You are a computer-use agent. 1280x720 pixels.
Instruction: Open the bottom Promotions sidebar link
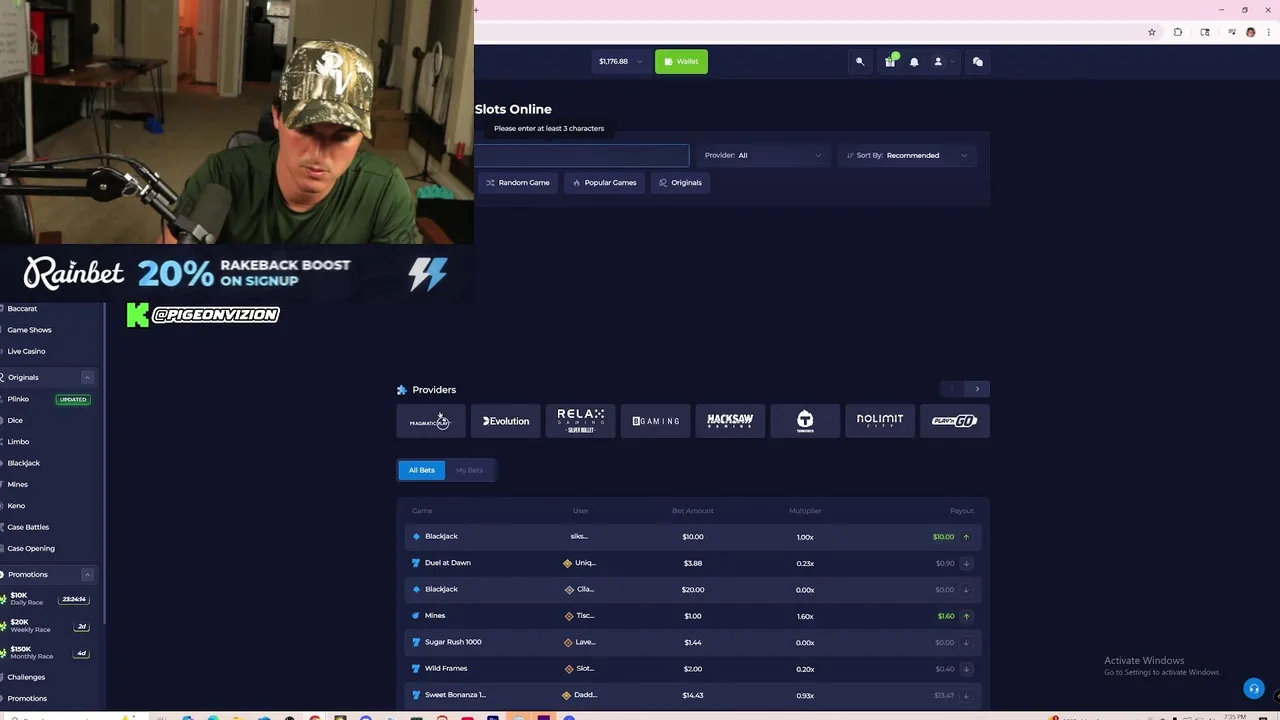point(27,699)
